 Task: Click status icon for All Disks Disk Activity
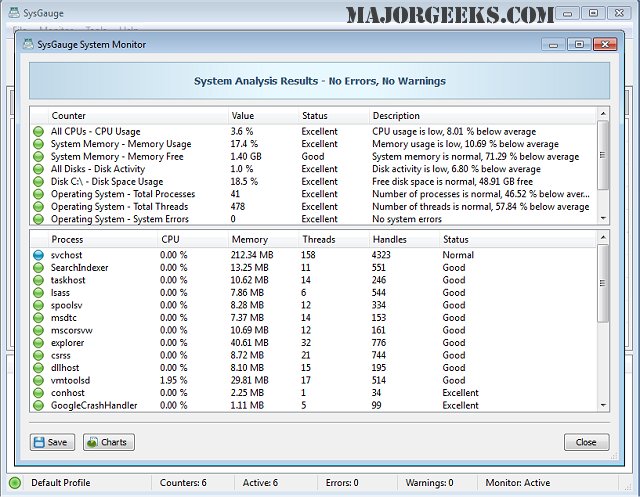[38, 169]
